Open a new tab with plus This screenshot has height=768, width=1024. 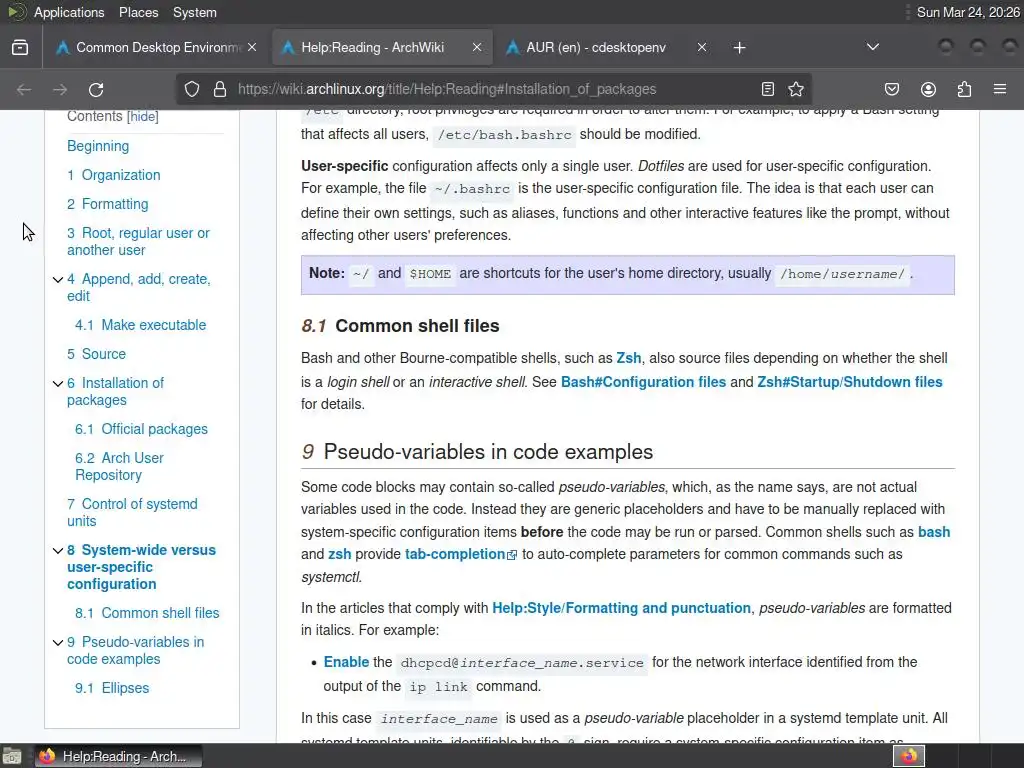[739, 48]
